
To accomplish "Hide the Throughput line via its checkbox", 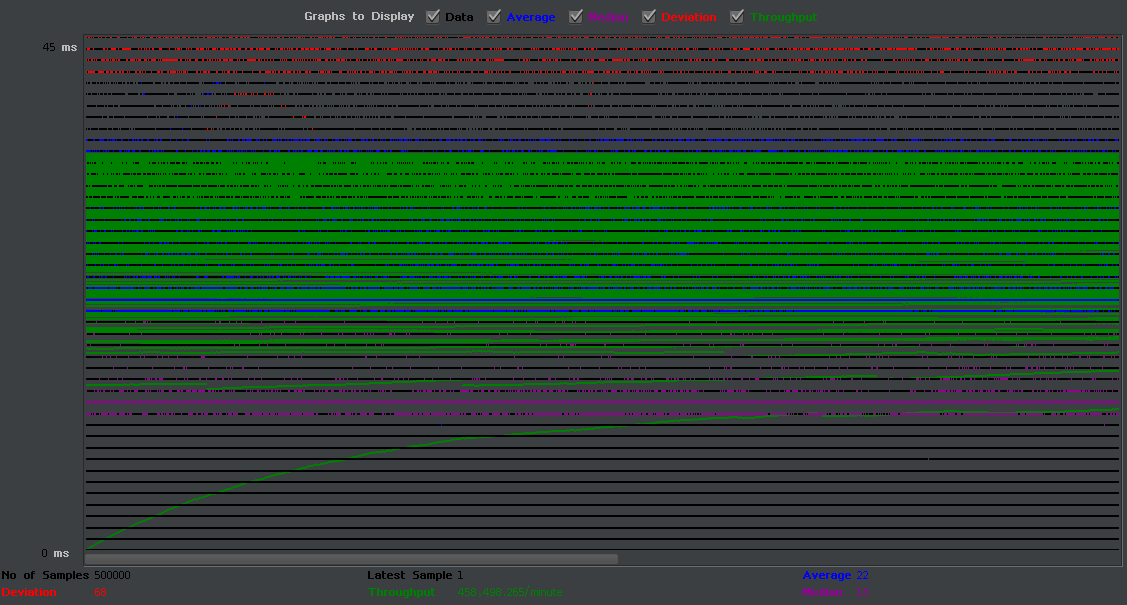I will click(x=737, y=17).
